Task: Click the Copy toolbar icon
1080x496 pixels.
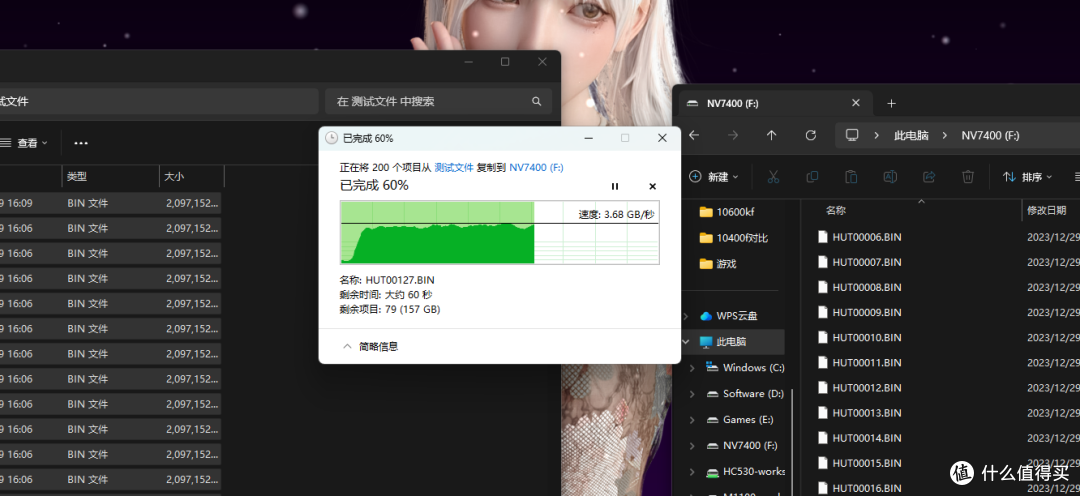Action: [812, 177]
